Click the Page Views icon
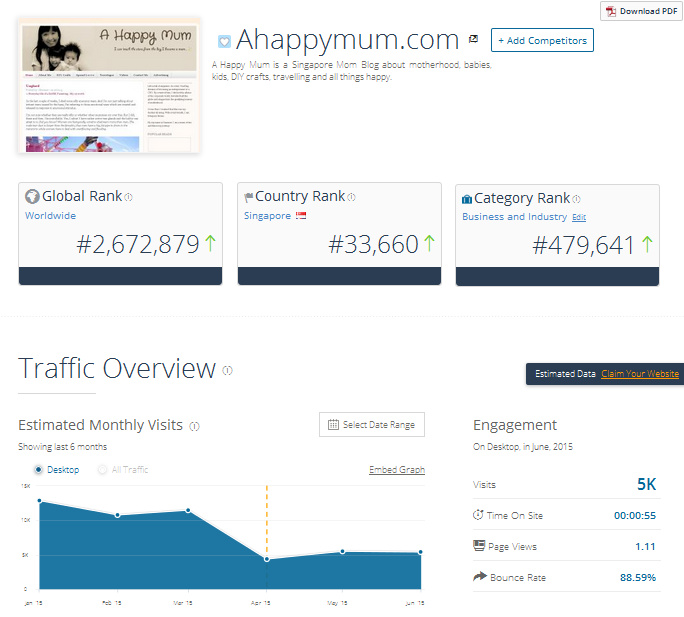This screenshot has width=684, height=617. coord(479,545)
